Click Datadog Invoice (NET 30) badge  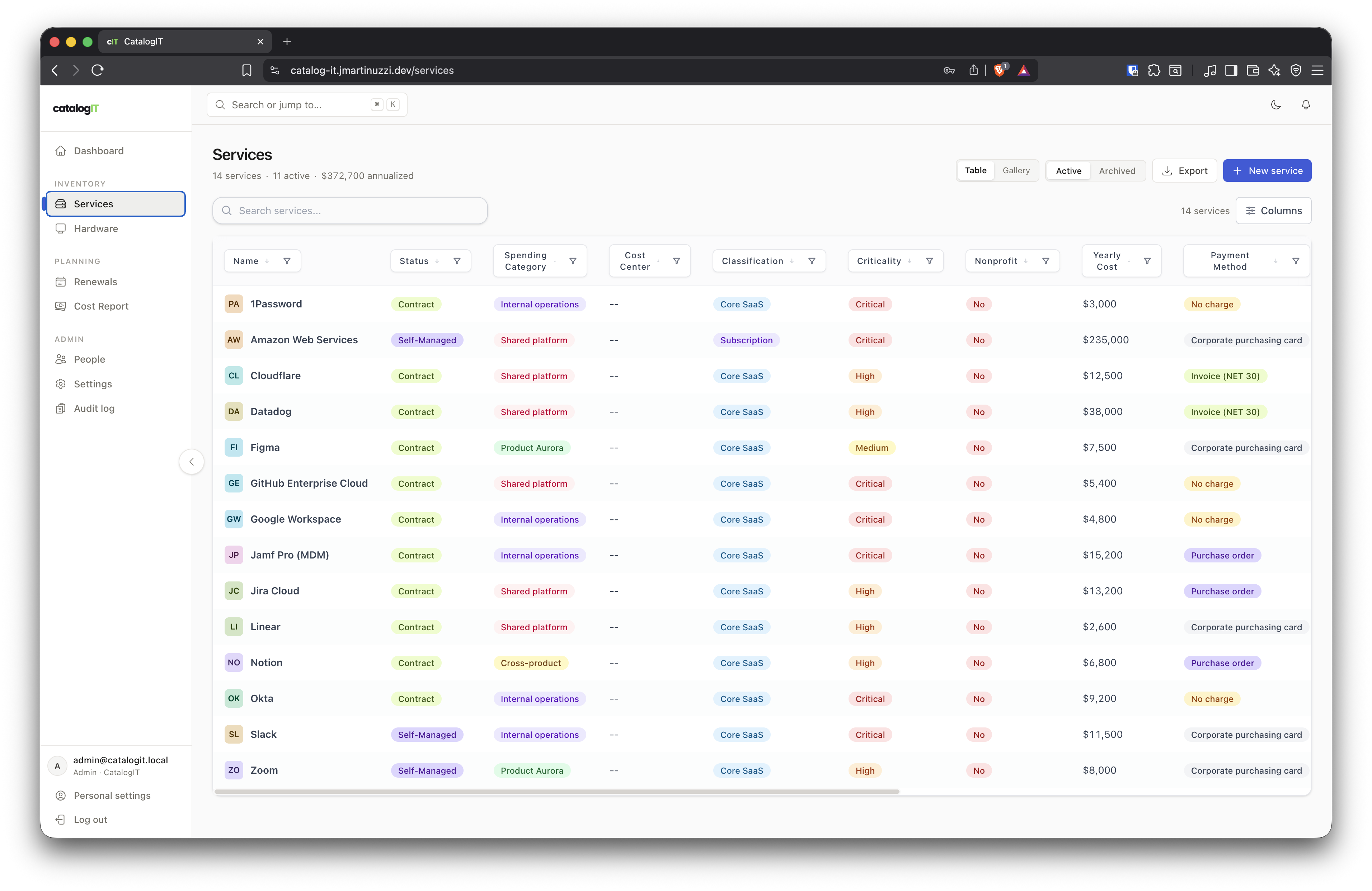pos(1225,411)
